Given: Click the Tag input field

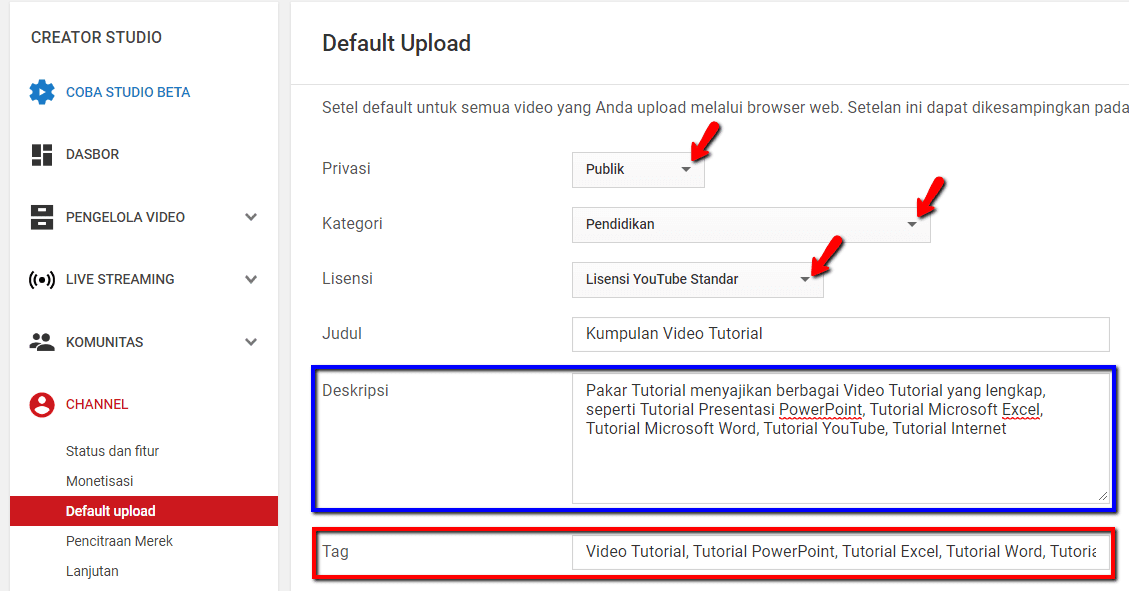Looking at the screenshot, I should point(840,552).
